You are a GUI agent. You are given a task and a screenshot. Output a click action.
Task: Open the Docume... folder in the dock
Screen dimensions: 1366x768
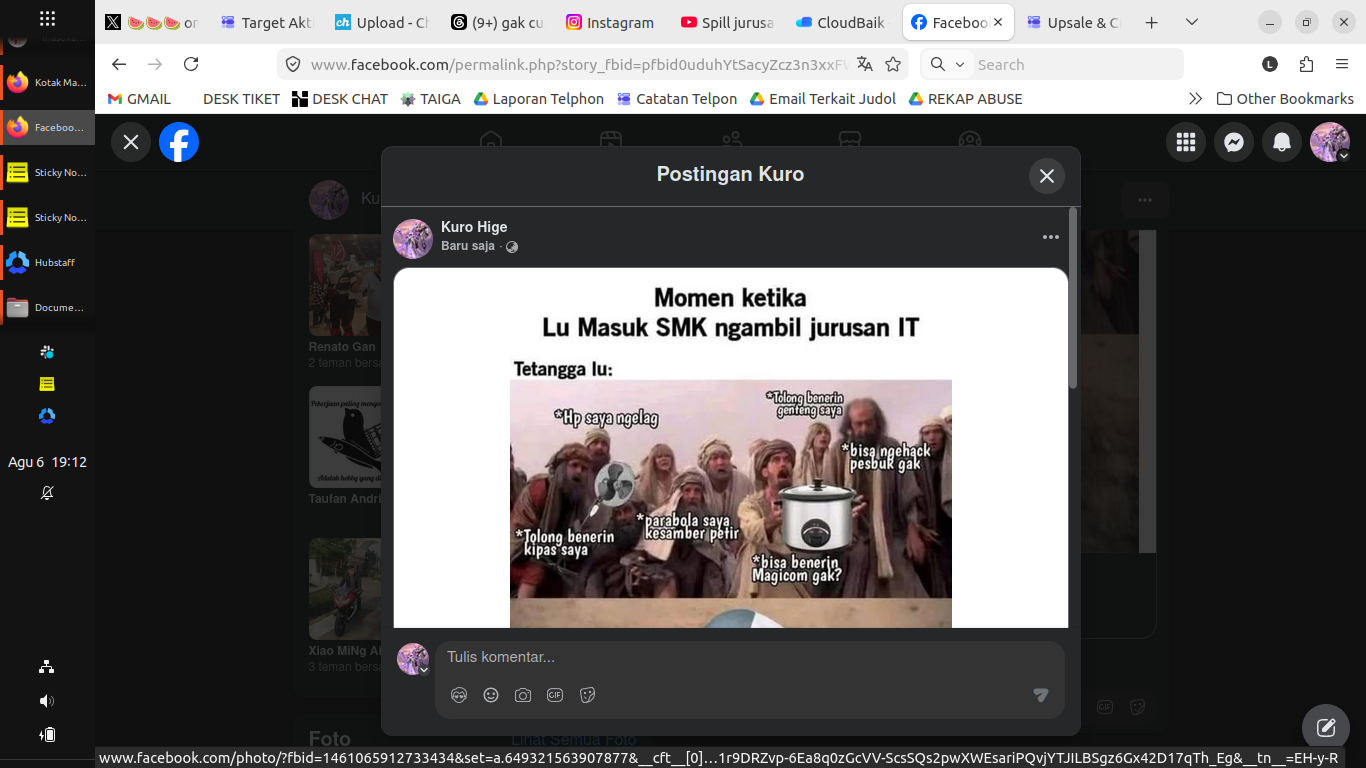coord(47,307)
